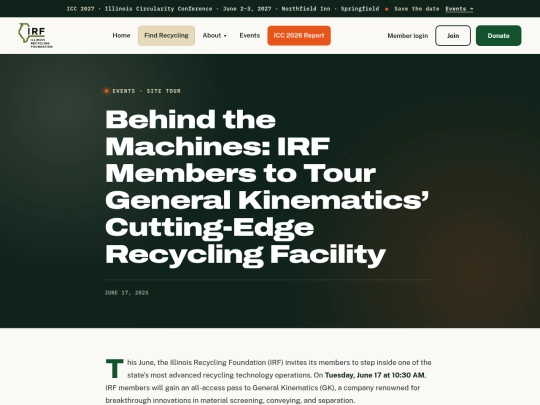Go to the Events nav link
This screenshot has height=405, width=540.
(x=250, y=35)
